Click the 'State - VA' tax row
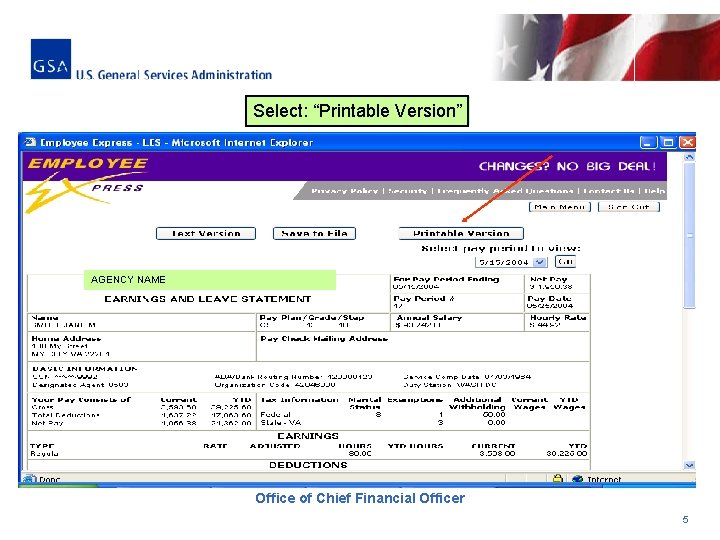 coord(281,422)
